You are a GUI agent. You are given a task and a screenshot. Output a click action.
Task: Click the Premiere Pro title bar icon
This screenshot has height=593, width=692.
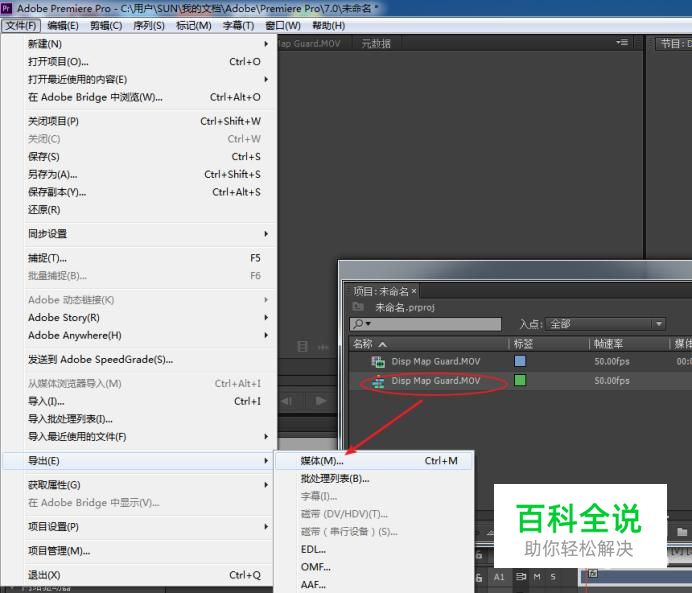click(6, 8)
